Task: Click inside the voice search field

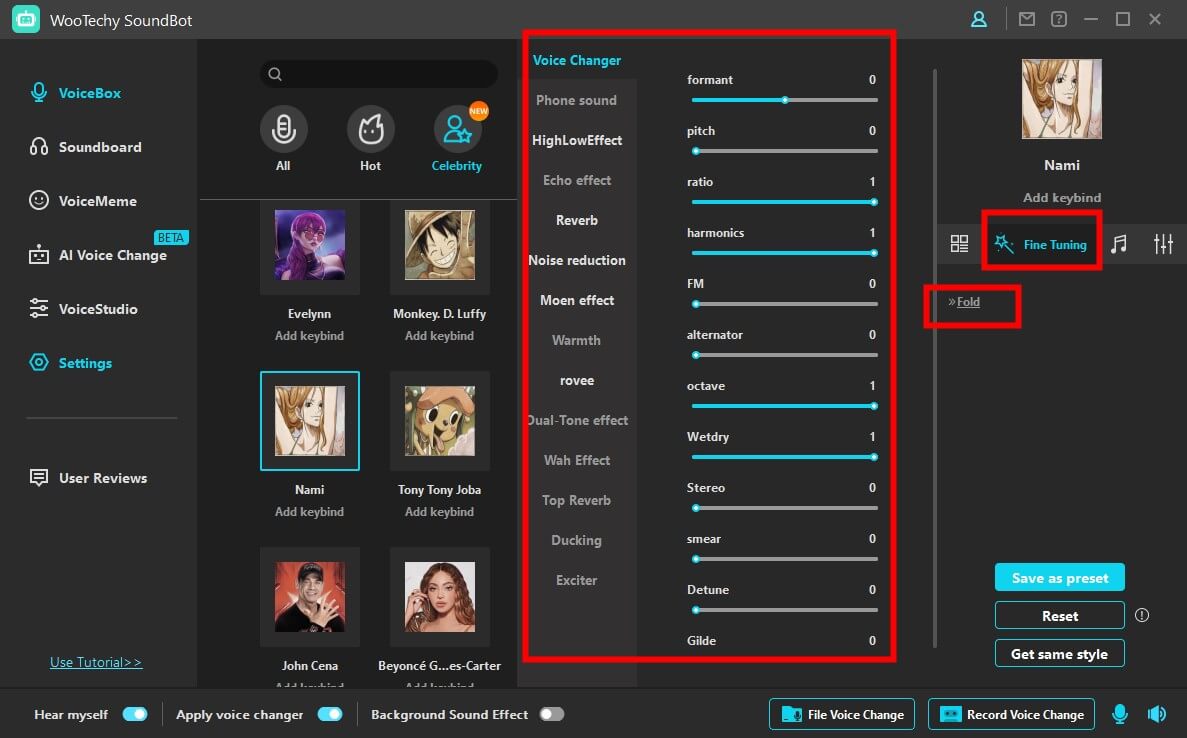Action: tap(378, 74)
